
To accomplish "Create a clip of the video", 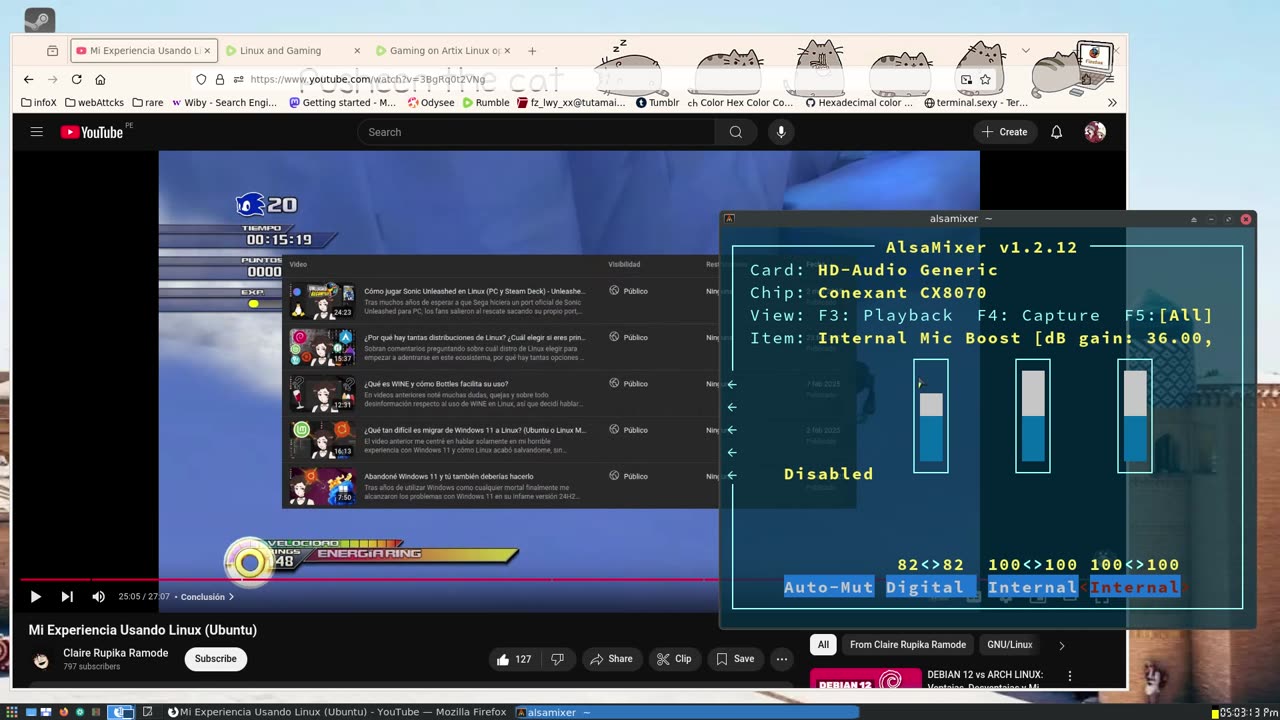I will 674,659.
